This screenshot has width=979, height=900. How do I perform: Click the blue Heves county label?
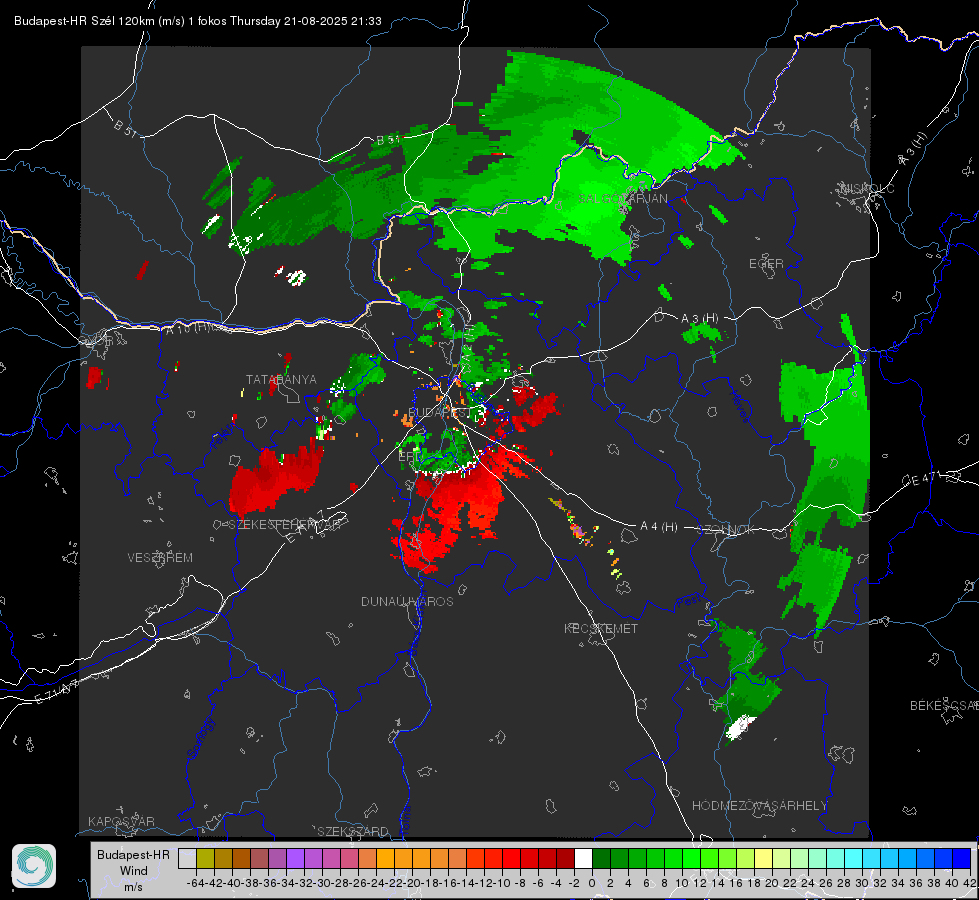739,405
